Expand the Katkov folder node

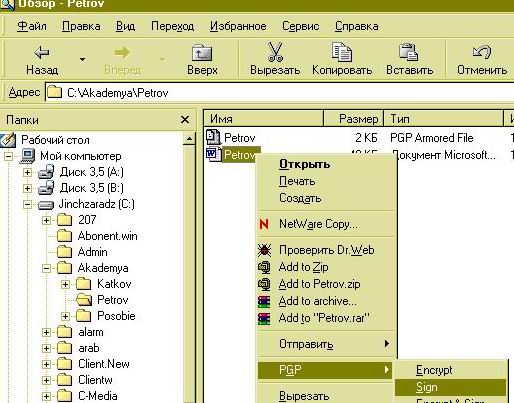coord(66,284)
